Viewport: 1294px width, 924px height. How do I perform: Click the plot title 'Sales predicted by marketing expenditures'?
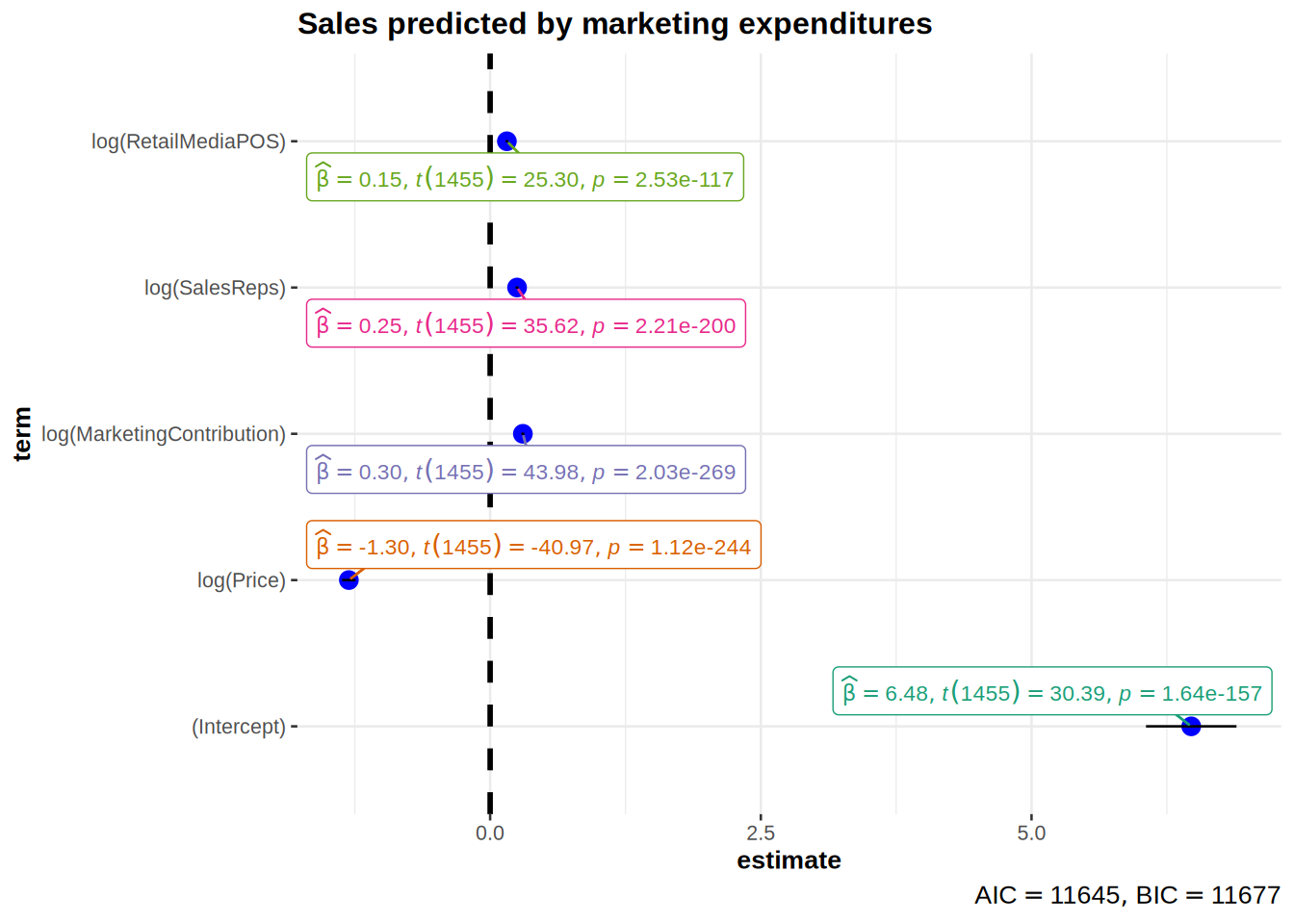614,23
